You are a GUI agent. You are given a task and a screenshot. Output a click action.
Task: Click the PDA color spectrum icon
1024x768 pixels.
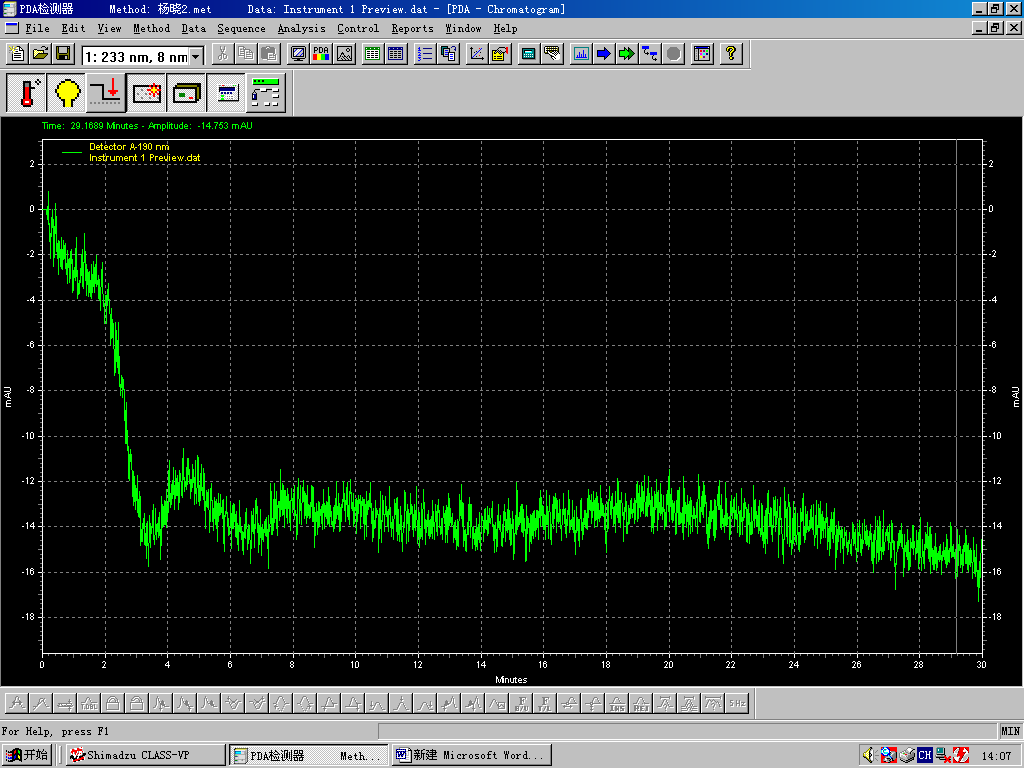(x=321, y=54)
